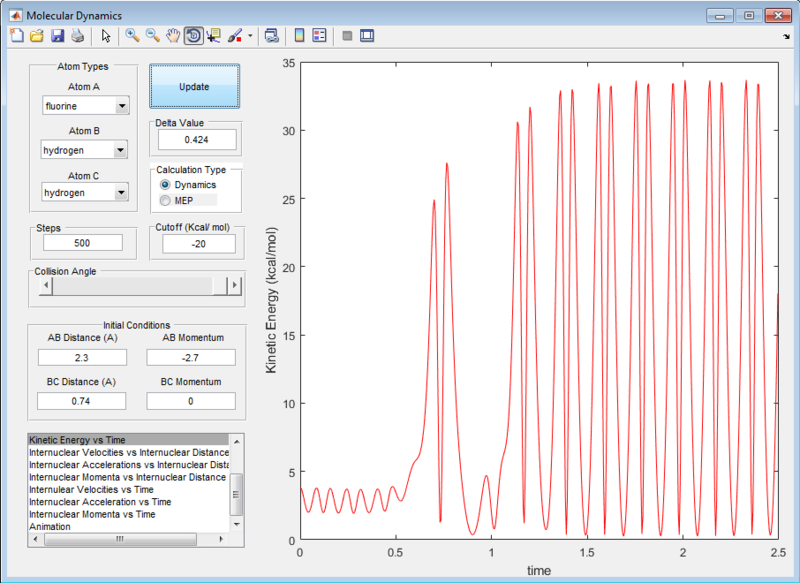
Task: Print the figure using the printer icon
Action: coord(77,36)
